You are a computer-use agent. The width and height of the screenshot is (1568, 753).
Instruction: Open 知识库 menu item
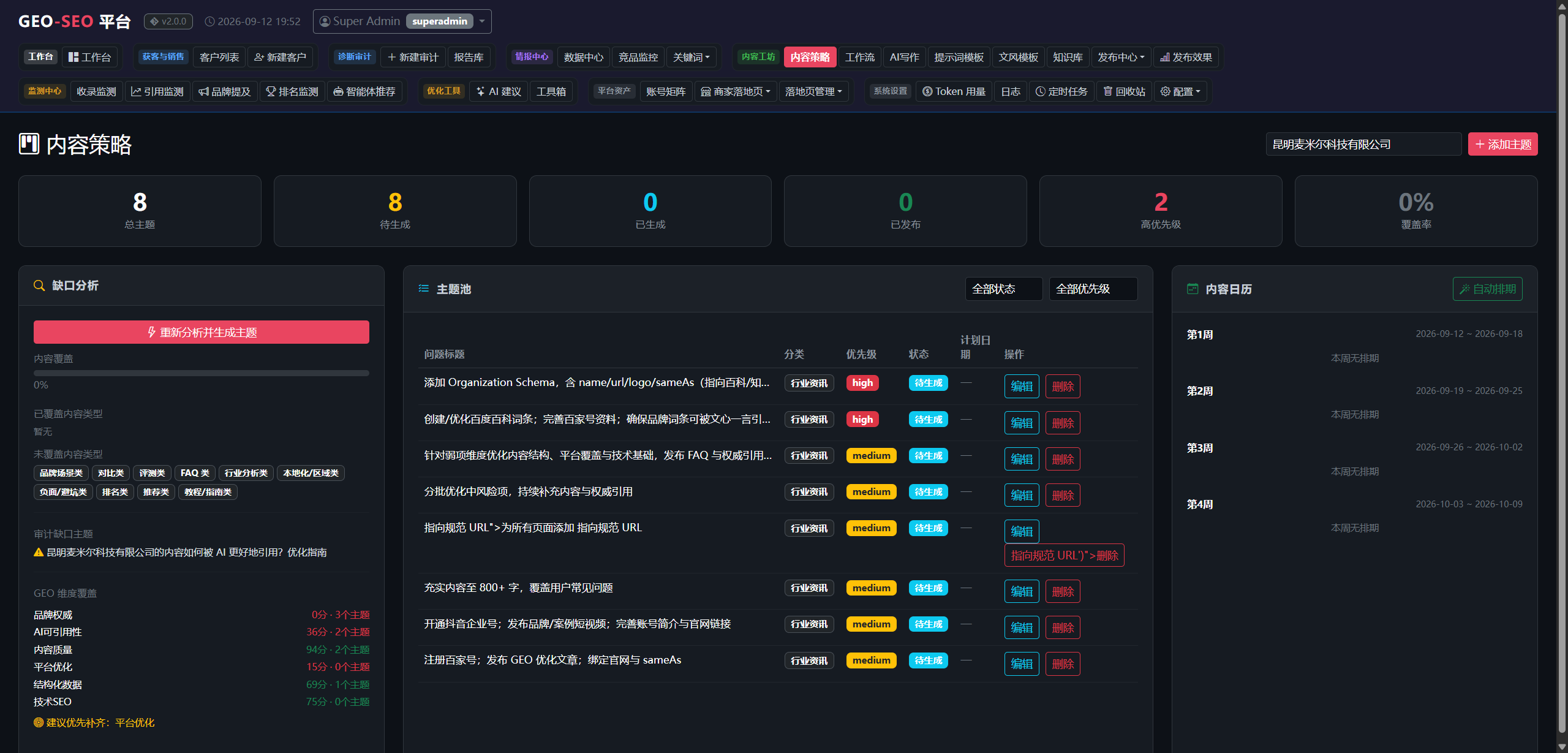click(x=1068, y=57)
